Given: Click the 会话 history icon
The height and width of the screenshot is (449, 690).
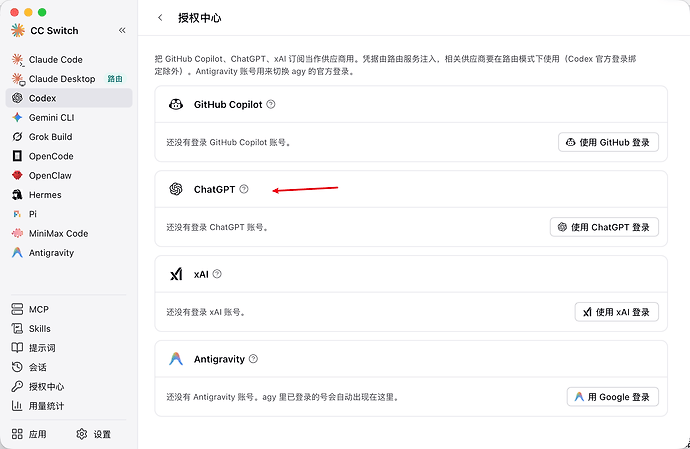Looking at the screenshot, I should click(x=17, y=367).
